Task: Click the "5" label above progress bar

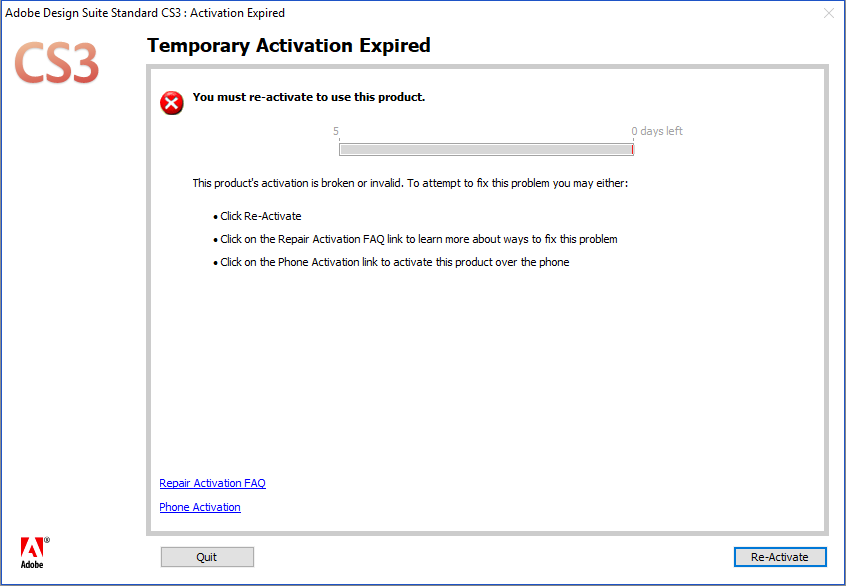Action: point(336,131)
